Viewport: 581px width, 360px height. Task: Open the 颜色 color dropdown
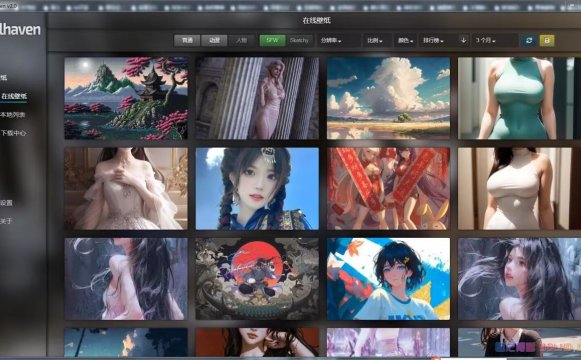coord(405,40)
